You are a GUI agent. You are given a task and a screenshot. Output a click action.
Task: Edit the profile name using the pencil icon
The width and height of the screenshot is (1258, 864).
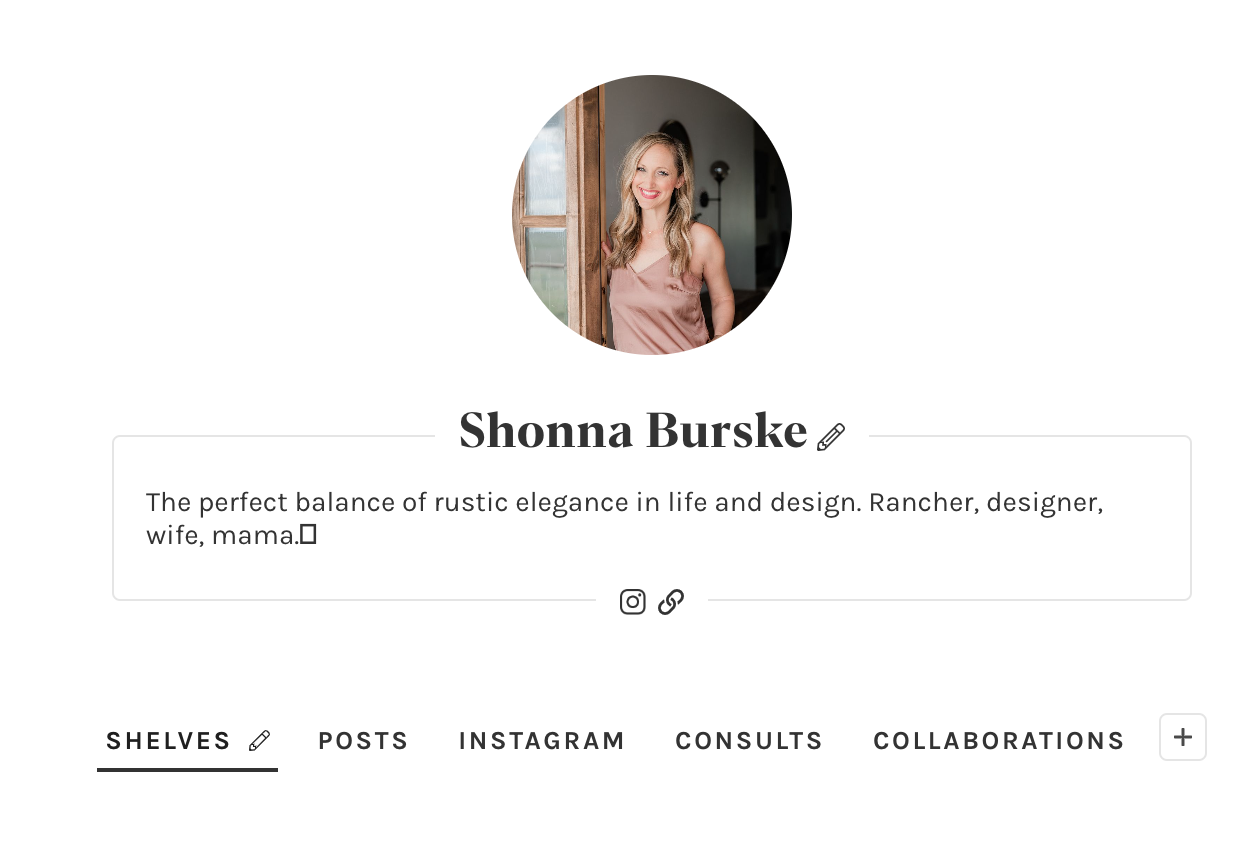(x=831, y=437)
